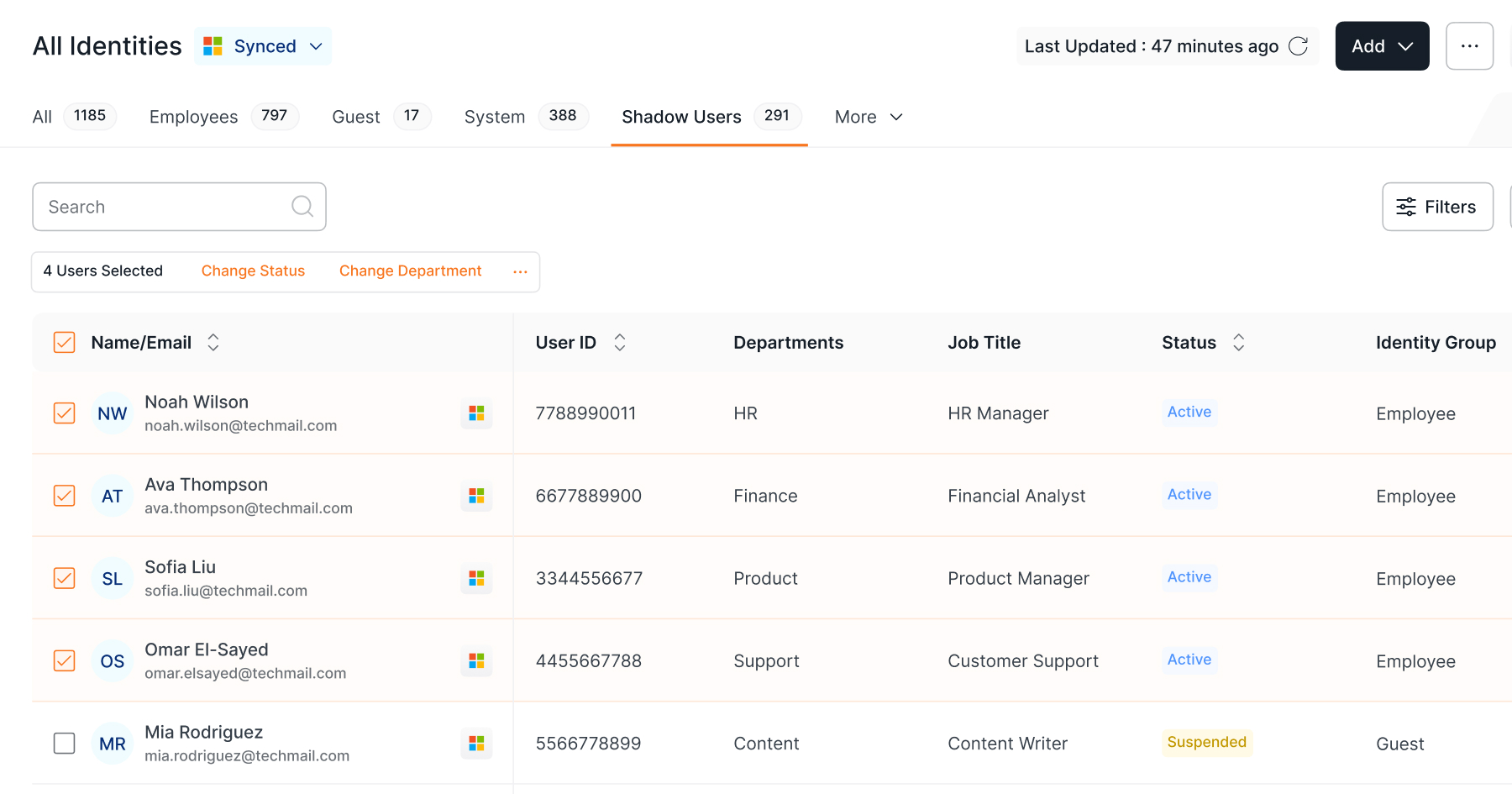Switch to the All tab

(x=74, y=117)
